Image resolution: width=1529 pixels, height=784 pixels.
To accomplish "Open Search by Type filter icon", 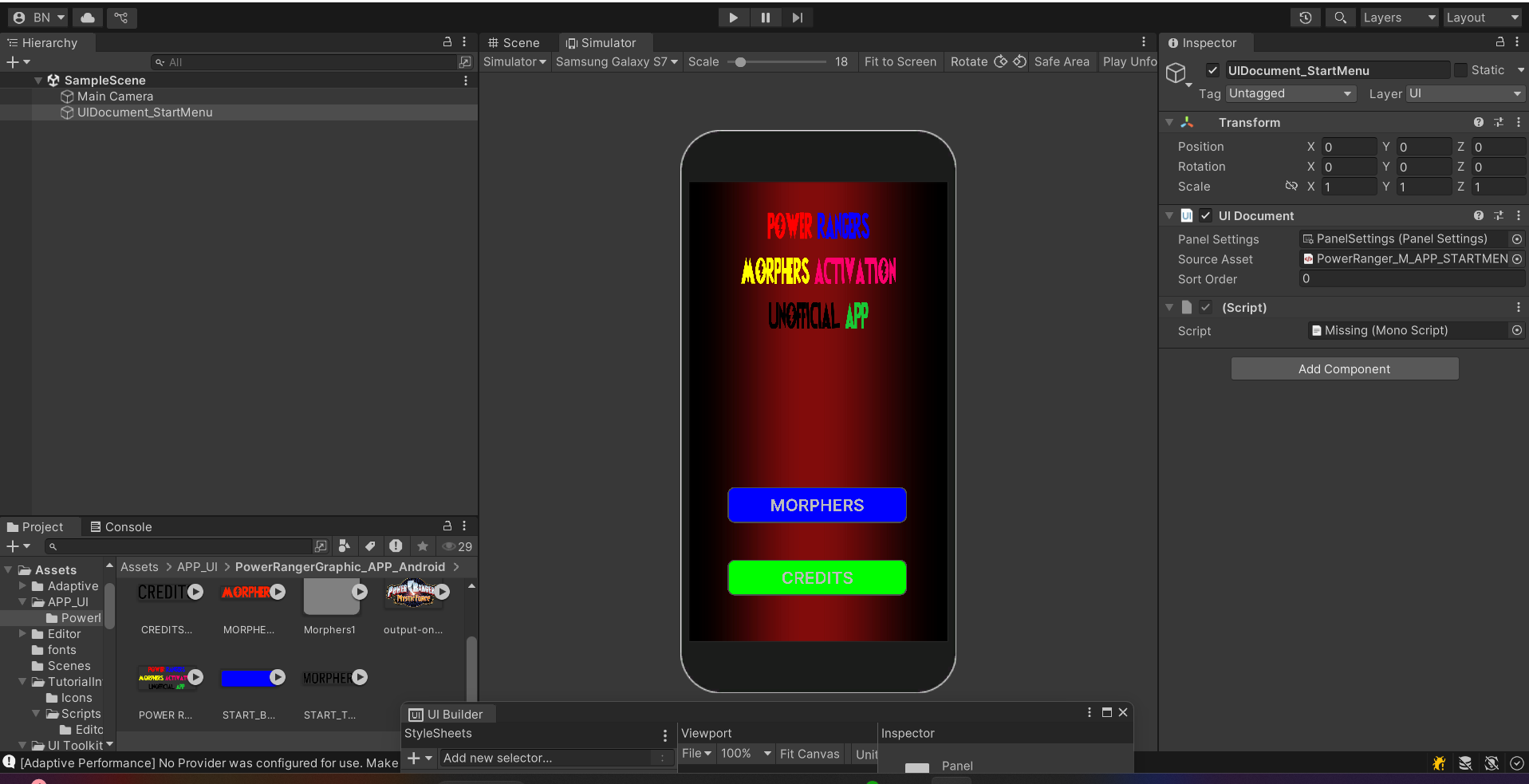I will click(345, 546).
